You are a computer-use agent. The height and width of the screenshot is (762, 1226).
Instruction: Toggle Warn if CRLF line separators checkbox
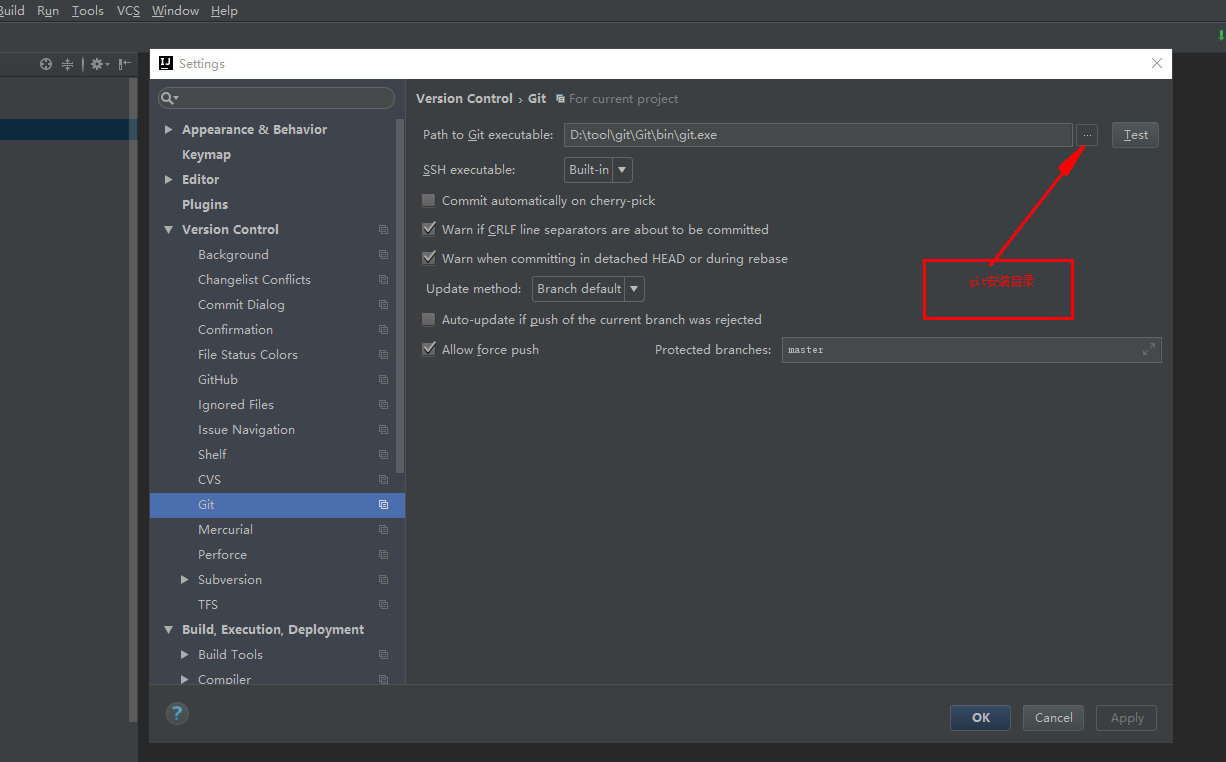(429, 229)
